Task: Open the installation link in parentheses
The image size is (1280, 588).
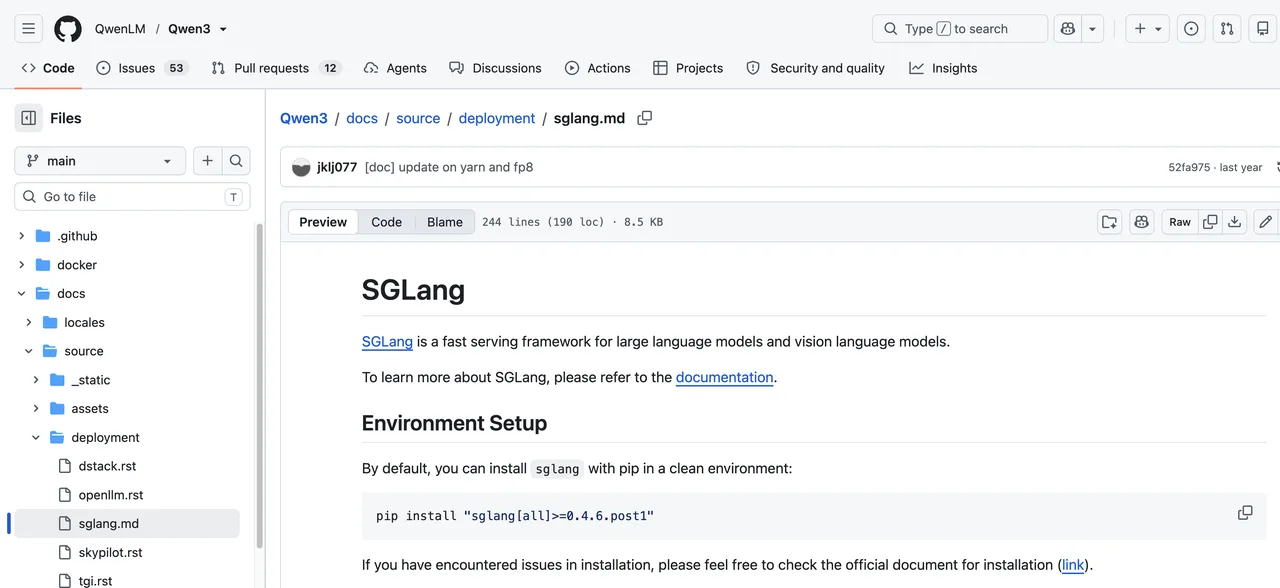Action: coord(1073,565)
